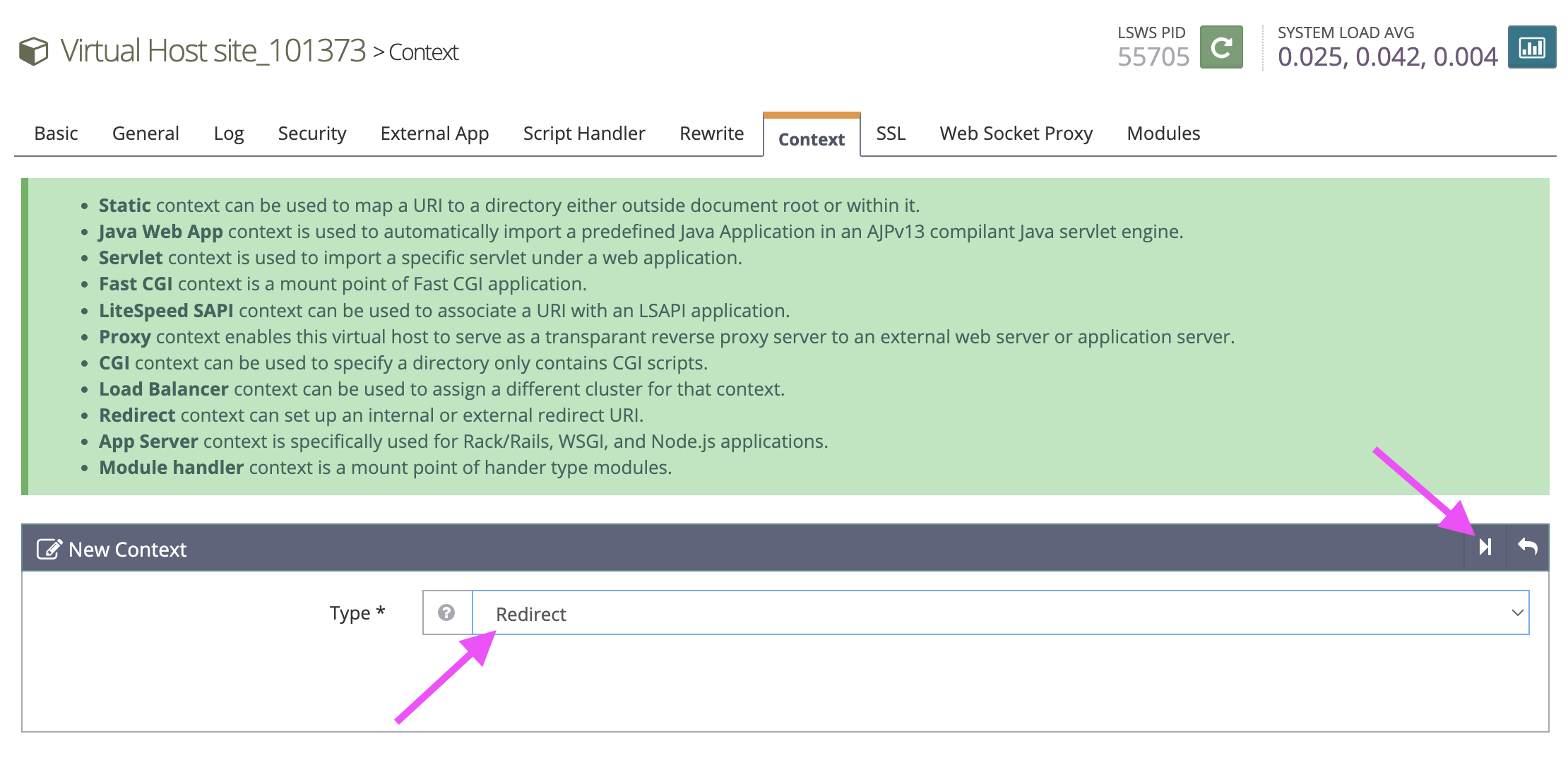Screen dimensions: 1568x770
Task: Switch to the Basic tab
Action: click(x=56, y=134)
